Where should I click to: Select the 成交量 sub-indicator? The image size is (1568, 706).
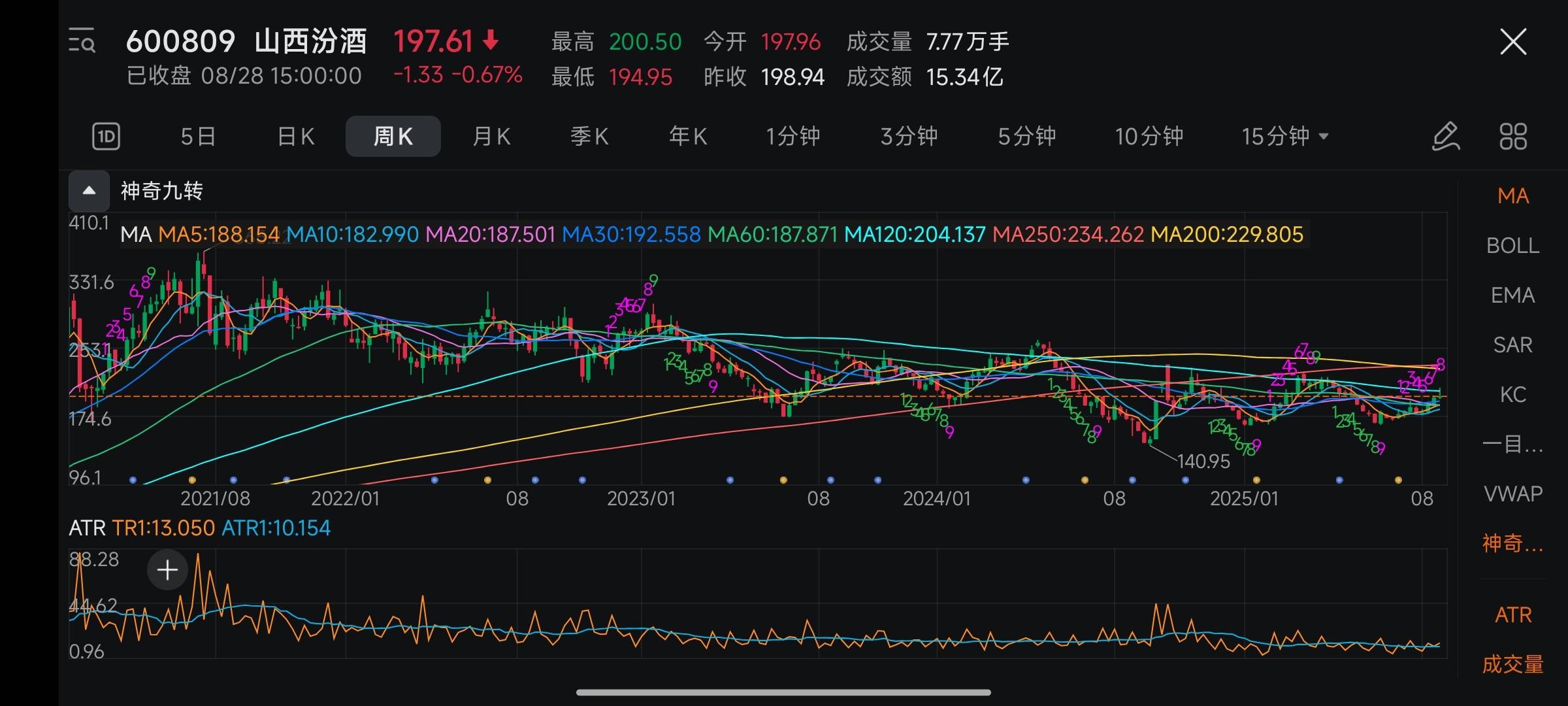click(1512, 664)
